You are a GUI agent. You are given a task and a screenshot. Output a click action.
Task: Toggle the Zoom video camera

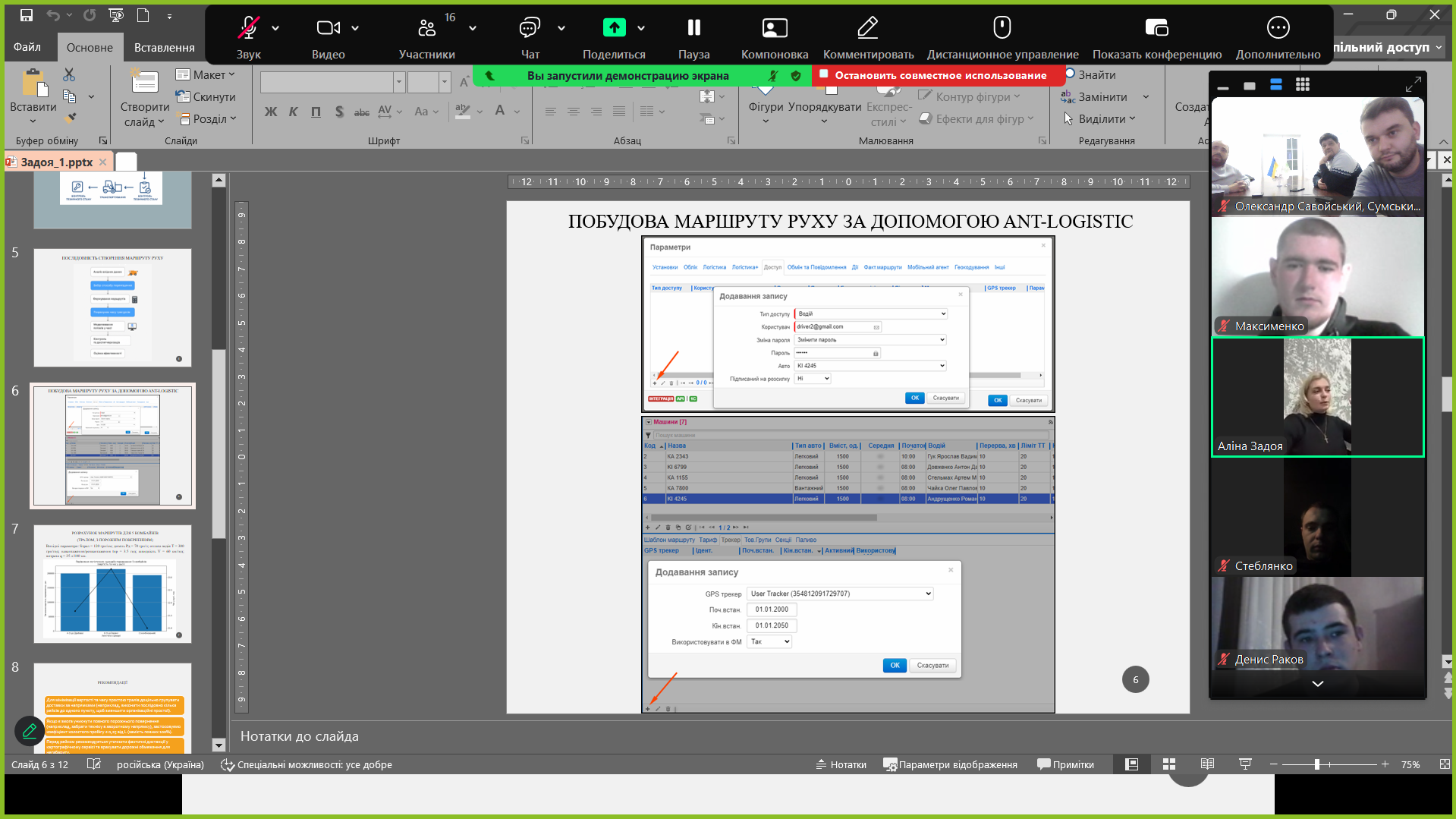click(x=328, y=29)
